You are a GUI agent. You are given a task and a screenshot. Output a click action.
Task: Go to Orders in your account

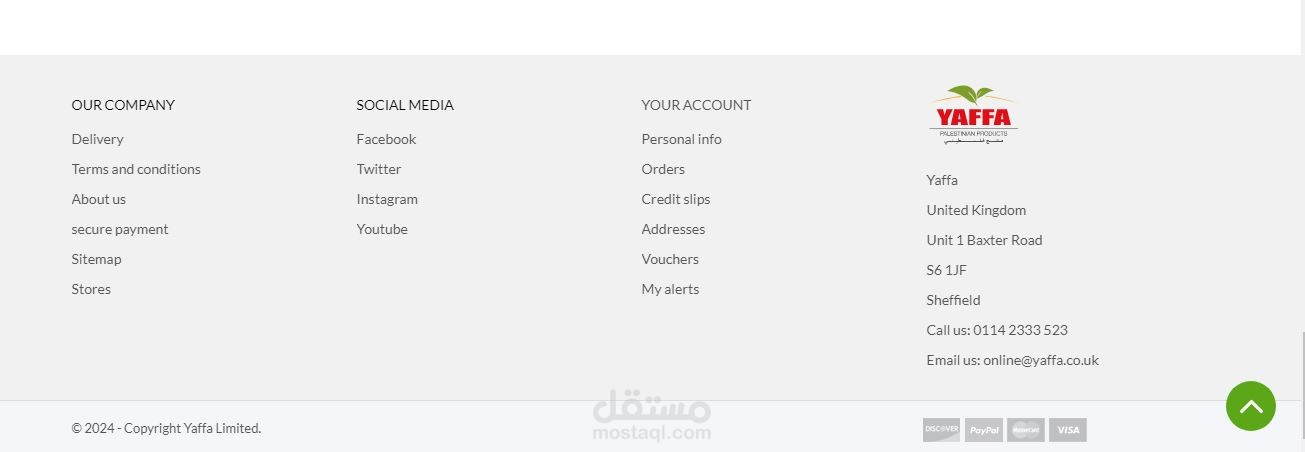tap(663, 169)
